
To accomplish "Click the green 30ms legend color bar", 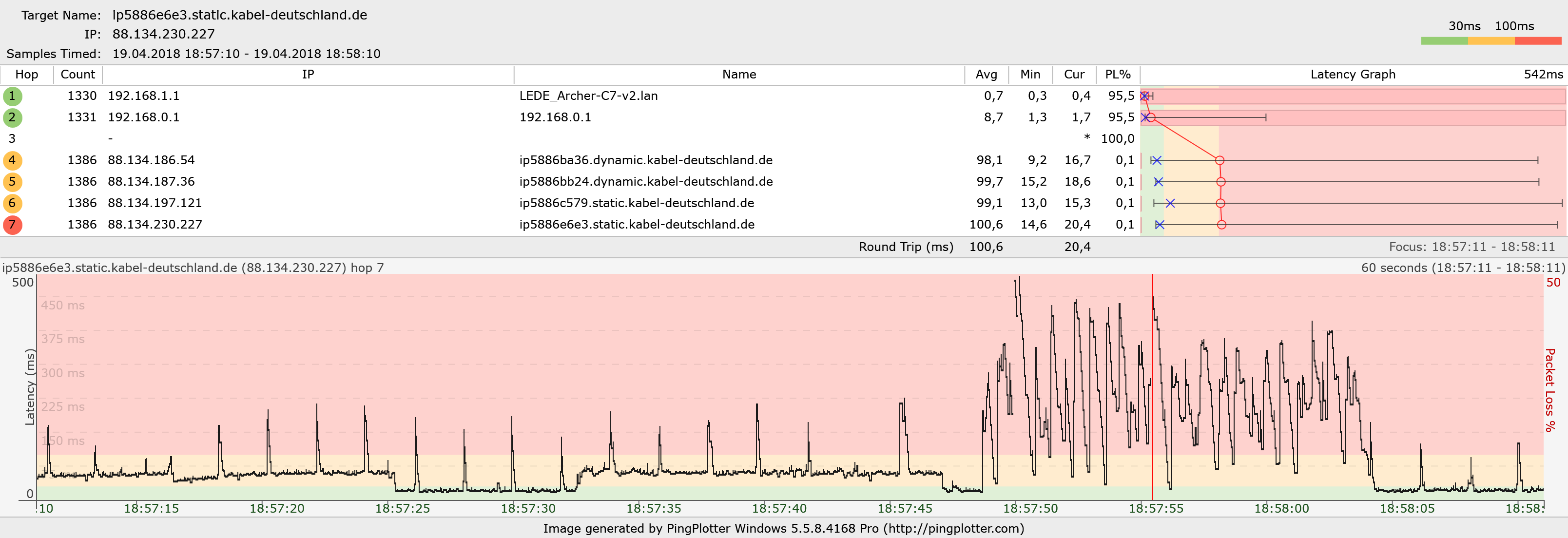I will tap(1444, 41).
